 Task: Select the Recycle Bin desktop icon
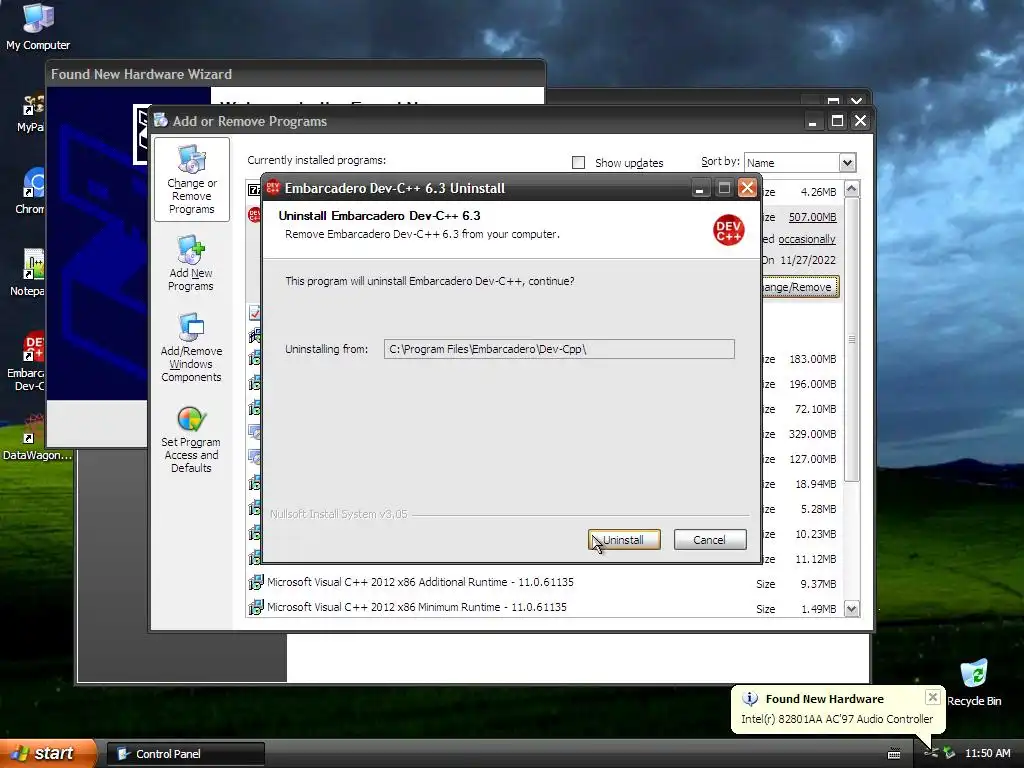[x=974, y=683]
